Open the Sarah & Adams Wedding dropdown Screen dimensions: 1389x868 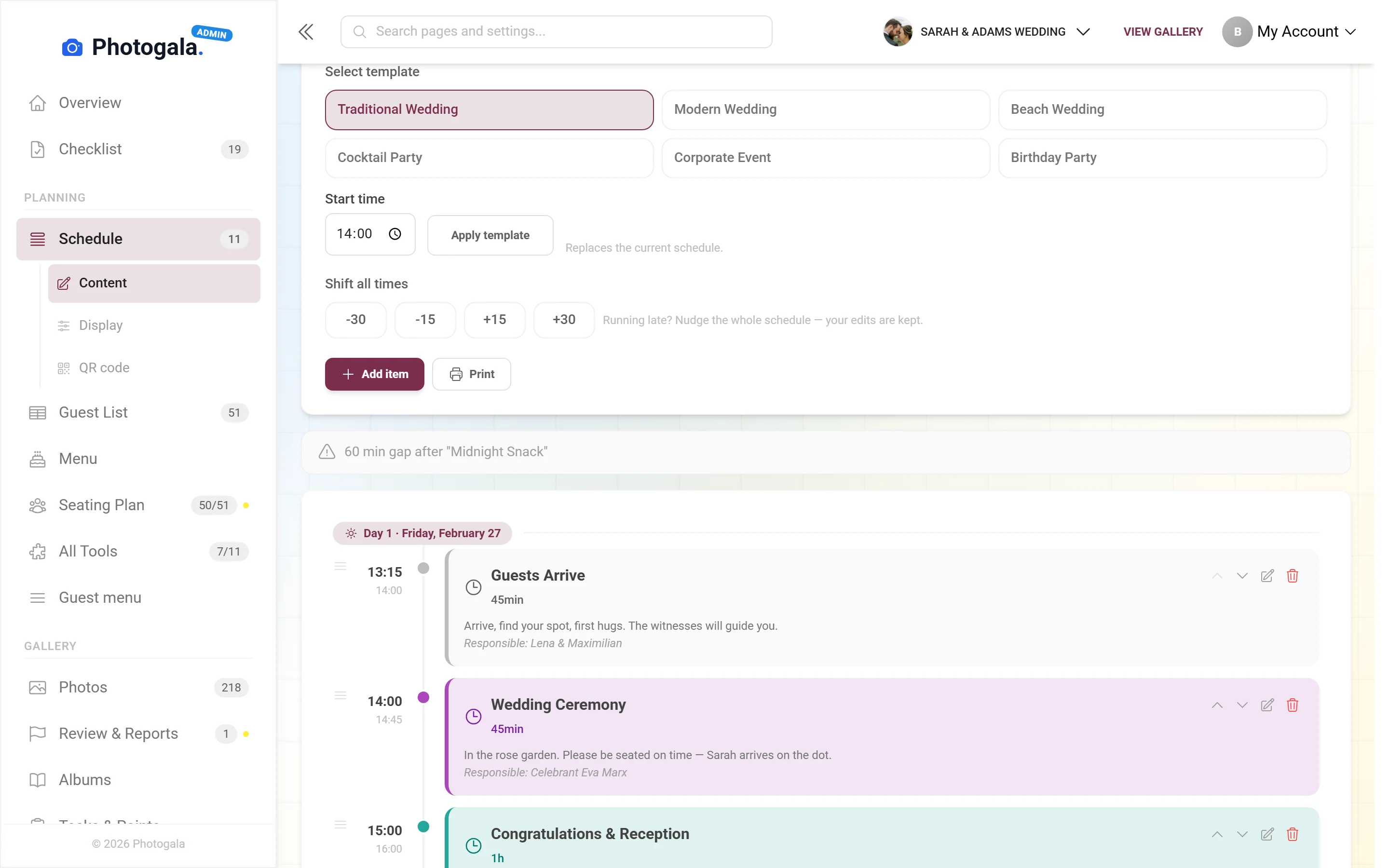(987, 31)
